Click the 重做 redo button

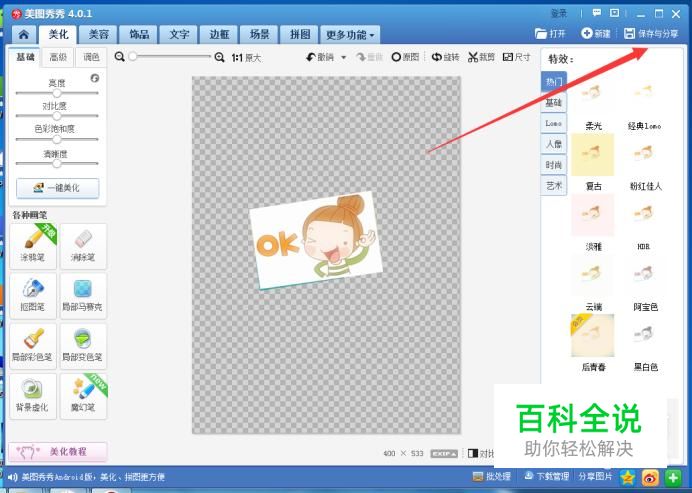click(x=369, y=57)
